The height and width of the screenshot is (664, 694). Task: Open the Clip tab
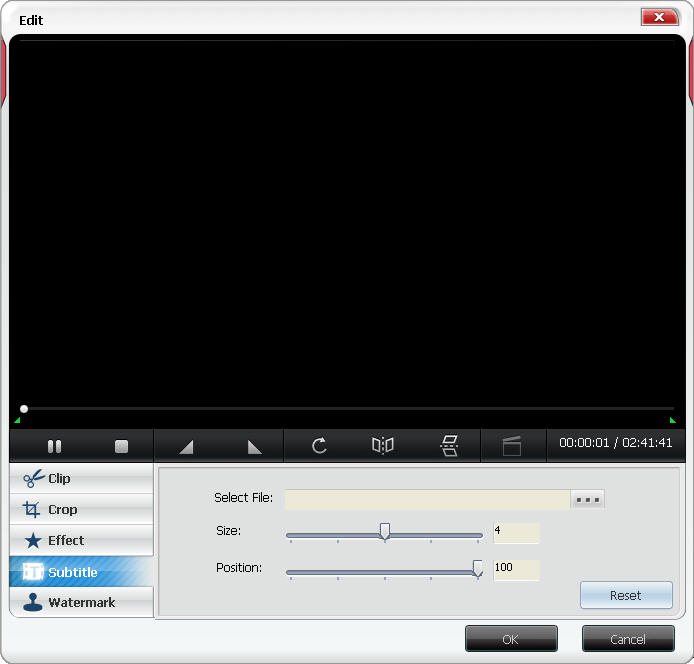click(81, 479)
